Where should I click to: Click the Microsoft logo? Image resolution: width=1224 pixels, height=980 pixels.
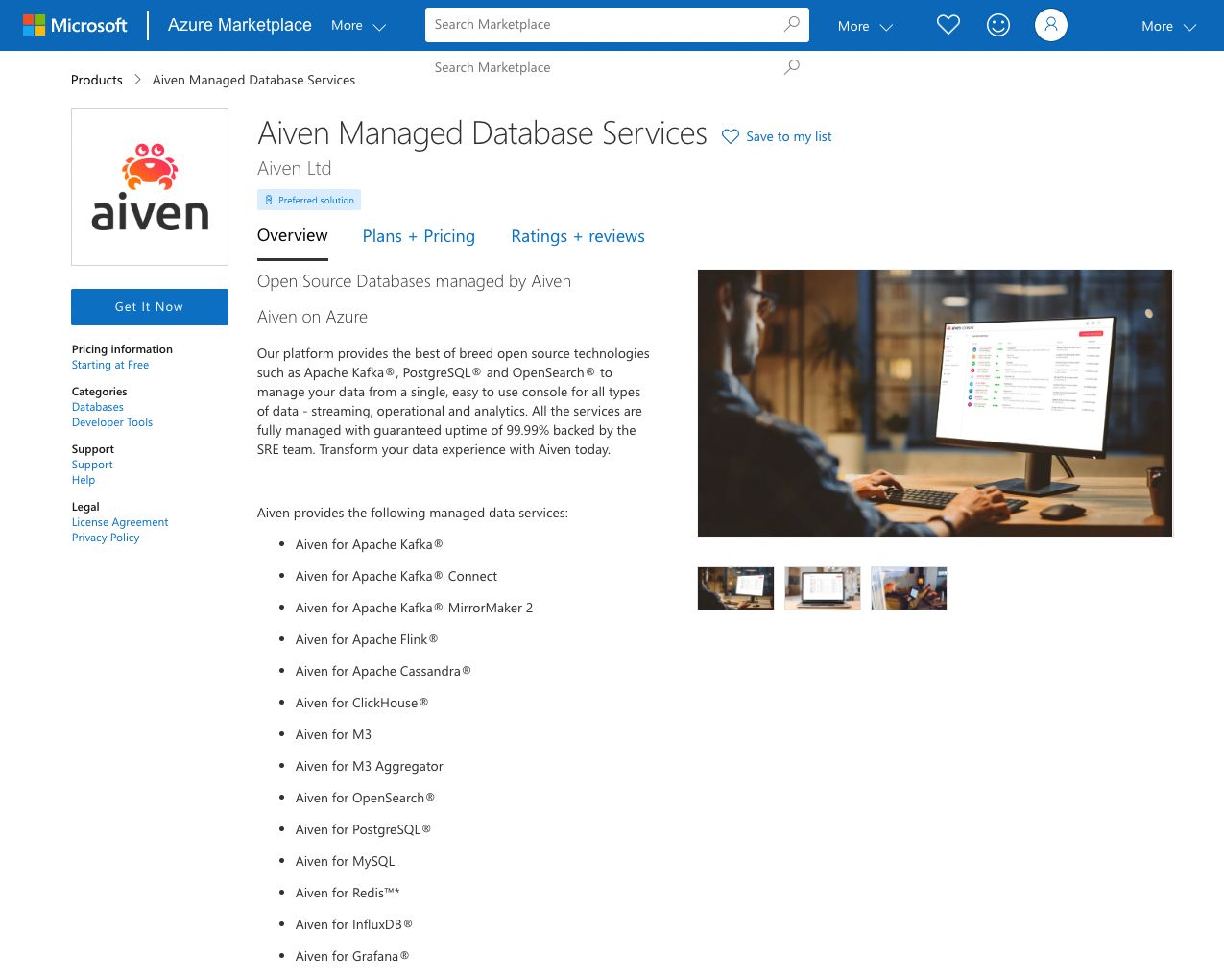tap(75, 25)
